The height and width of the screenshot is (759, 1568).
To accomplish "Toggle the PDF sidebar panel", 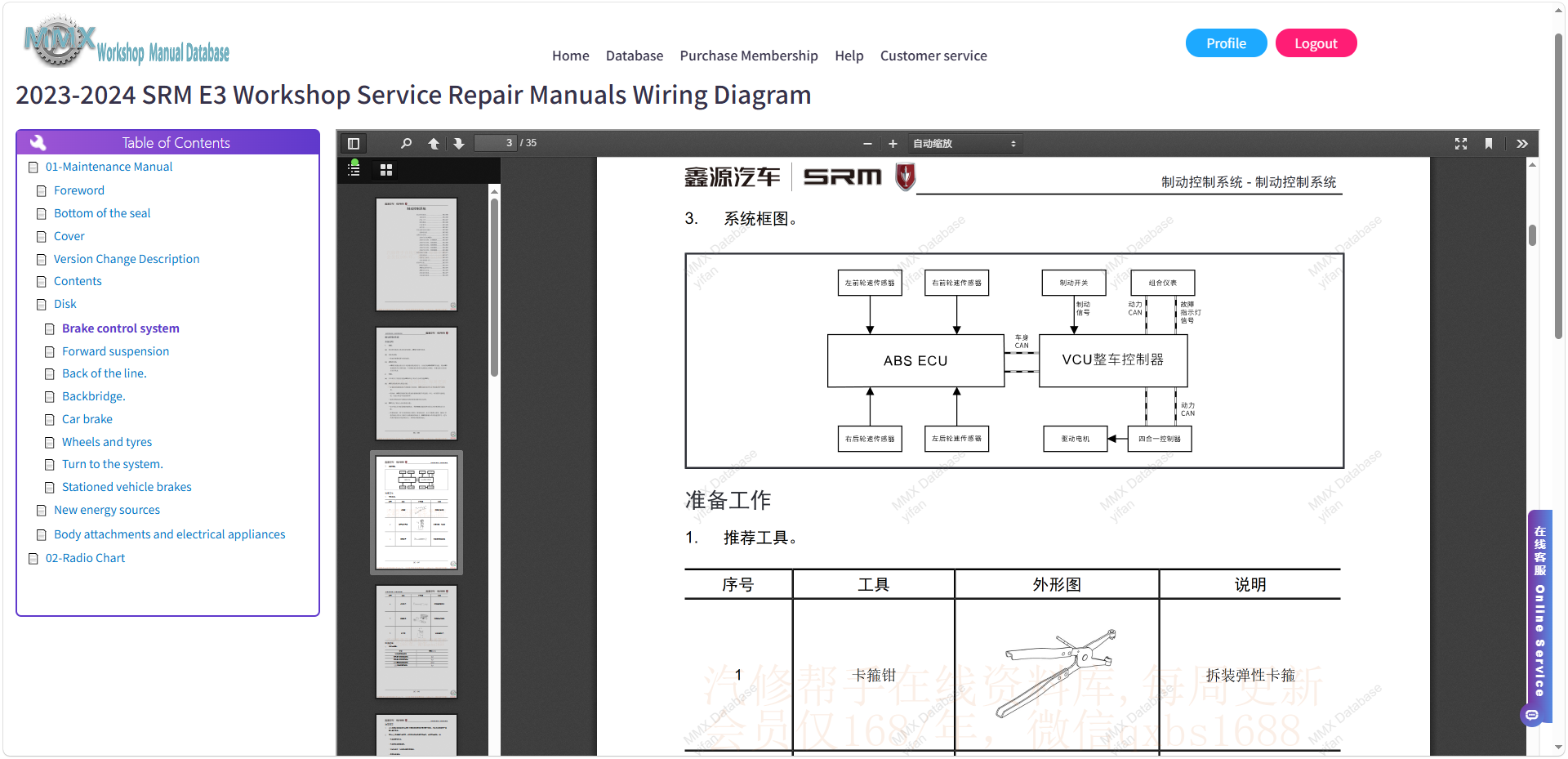I will [354, 144].
